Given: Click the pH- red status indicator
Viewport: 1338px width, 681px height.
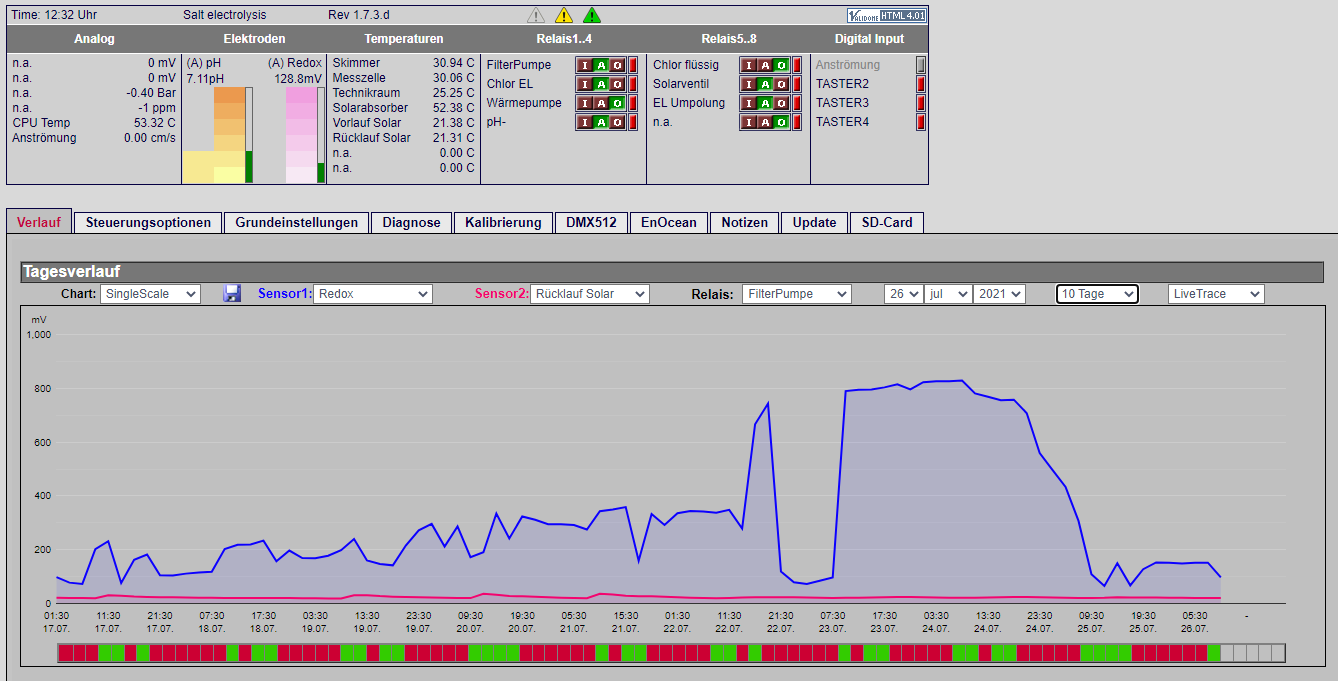Looking at the screenshot, I should coord(632,122).
